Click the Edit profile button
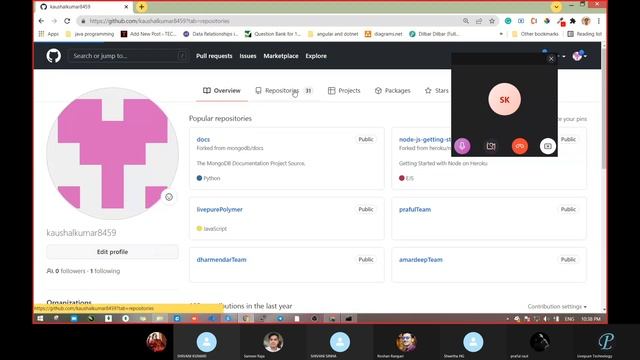This screenshot has height=360, width=640. coord(112,252)
